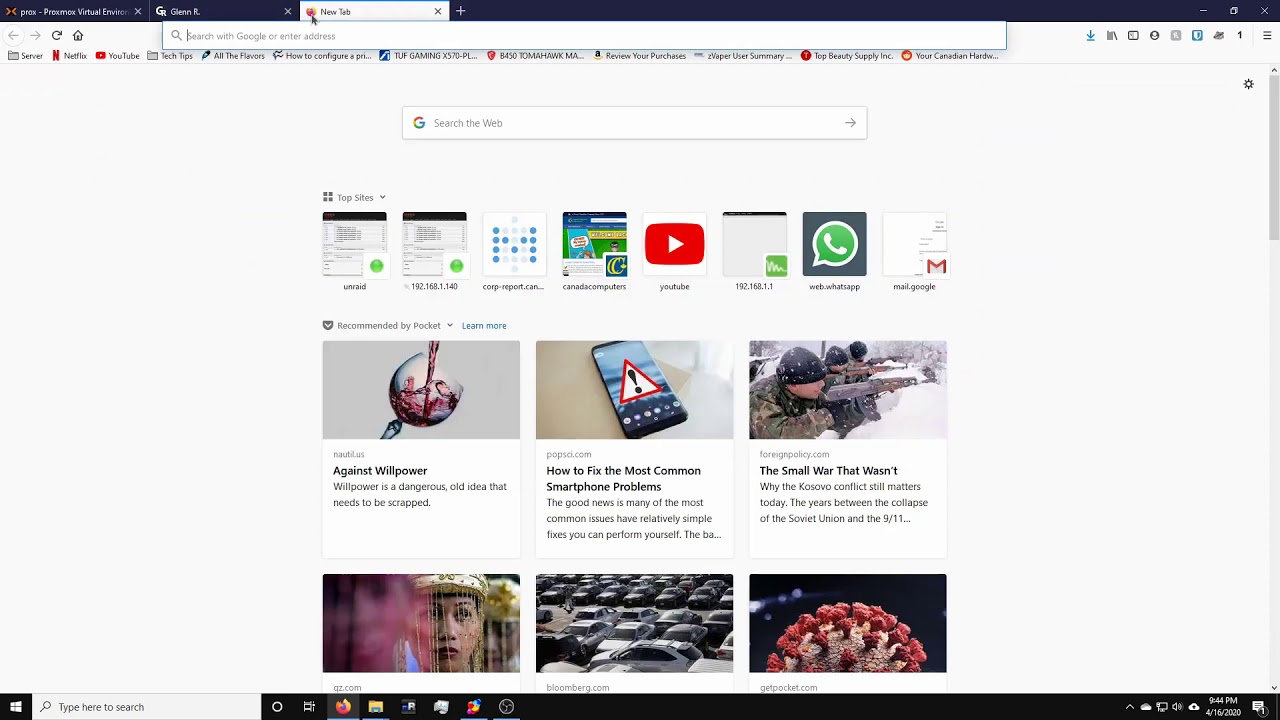Screen dimensions: 1280x720
Task: Submit web search with arrow
Action: click(850, 123)
